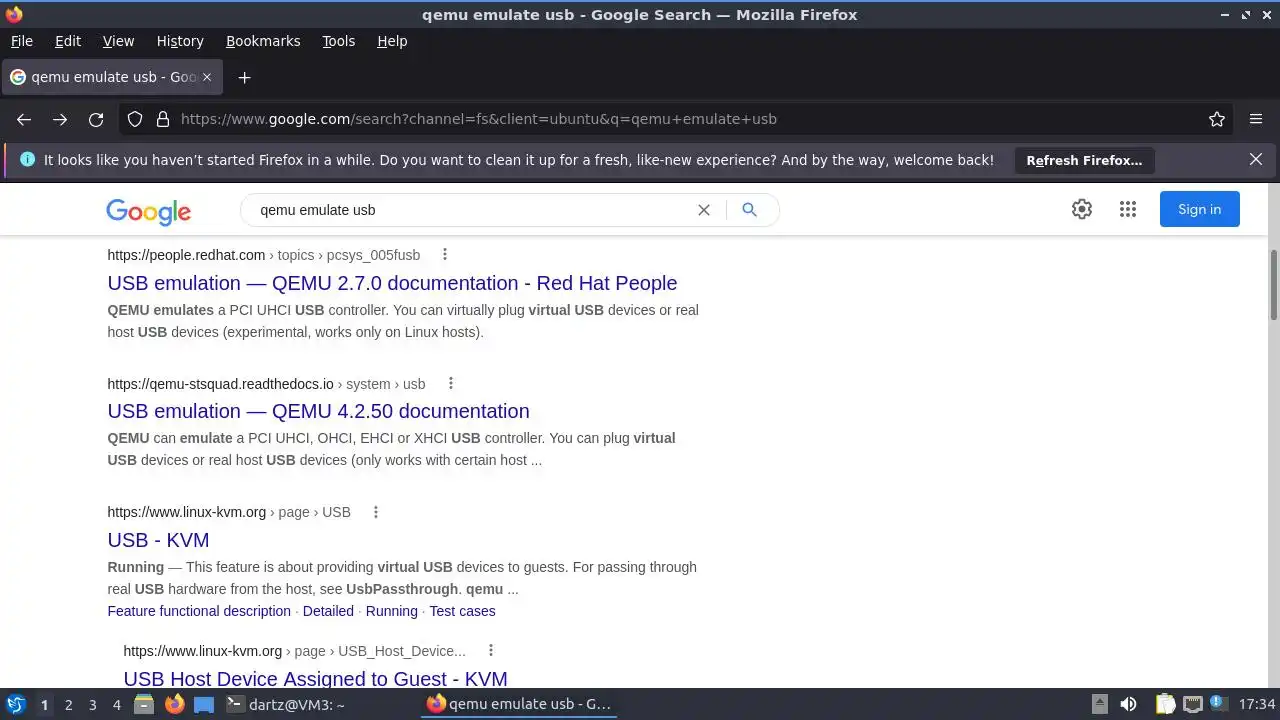Image resolution: width=1280 pixels, height=720 pixels.
Task: Click the update notifier tray icon
Action: [1218, 704]
